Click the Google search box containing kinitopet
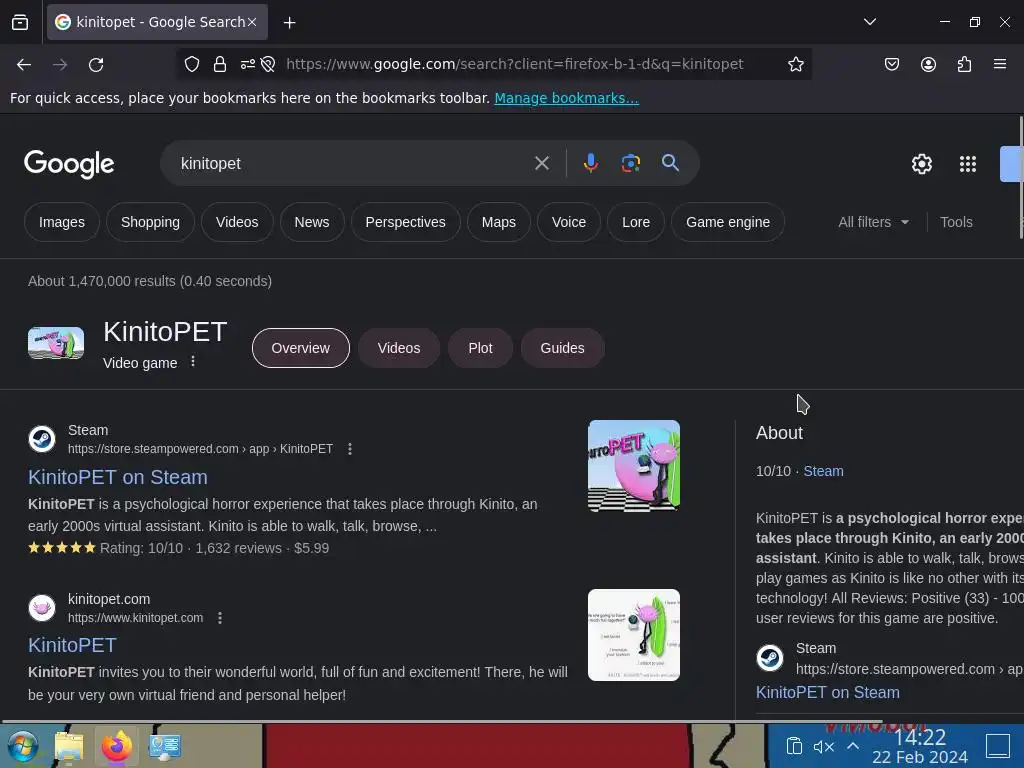 click(x=353, y=163)
